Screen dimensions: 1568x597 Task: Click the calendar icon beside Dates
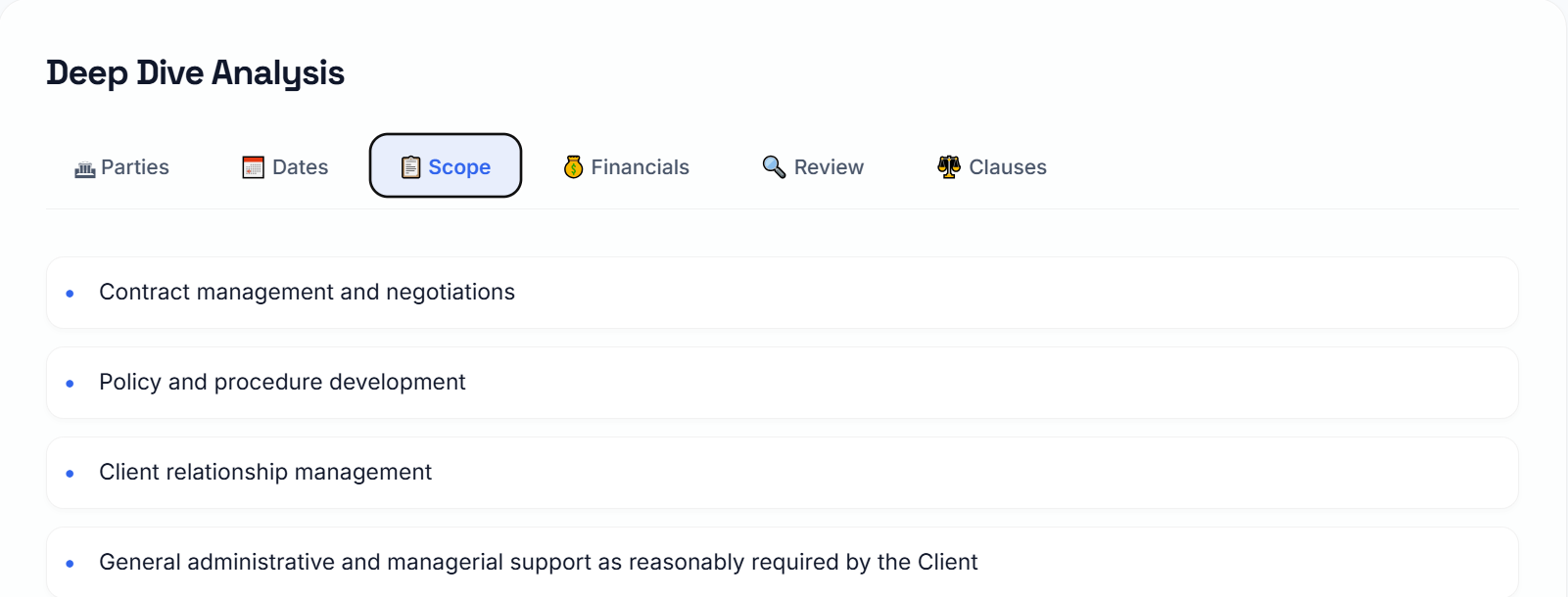tap(254, 167)
